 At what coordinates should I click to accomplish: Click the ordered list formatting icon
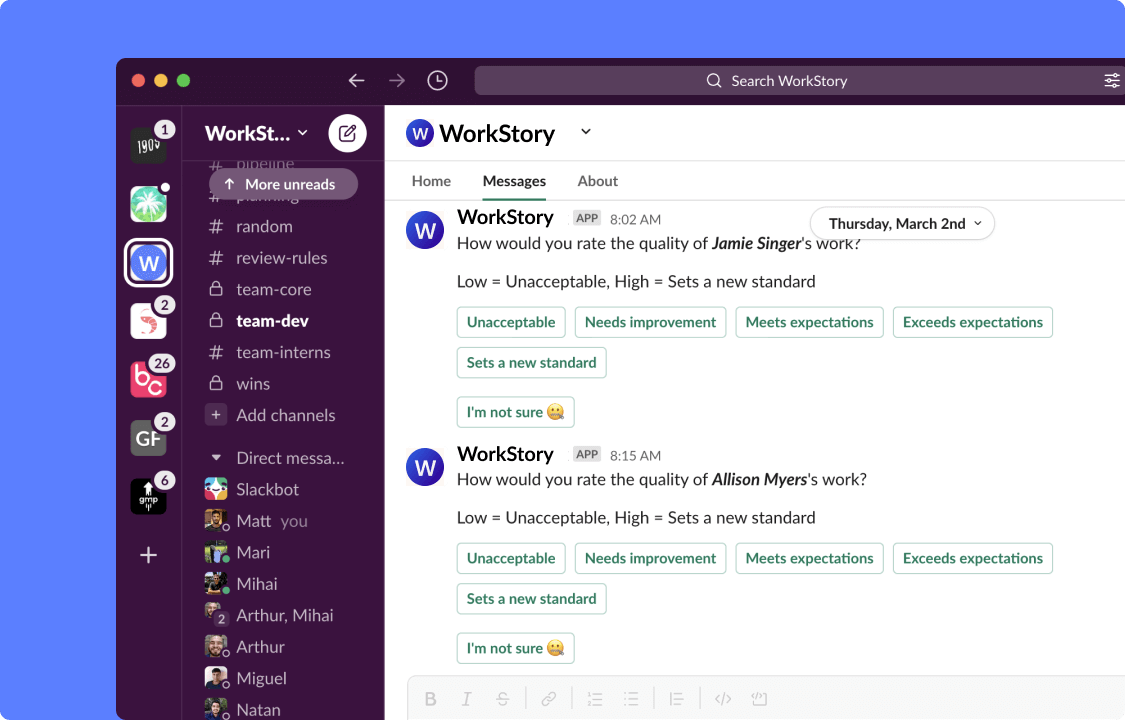click(x=595, y=698)
